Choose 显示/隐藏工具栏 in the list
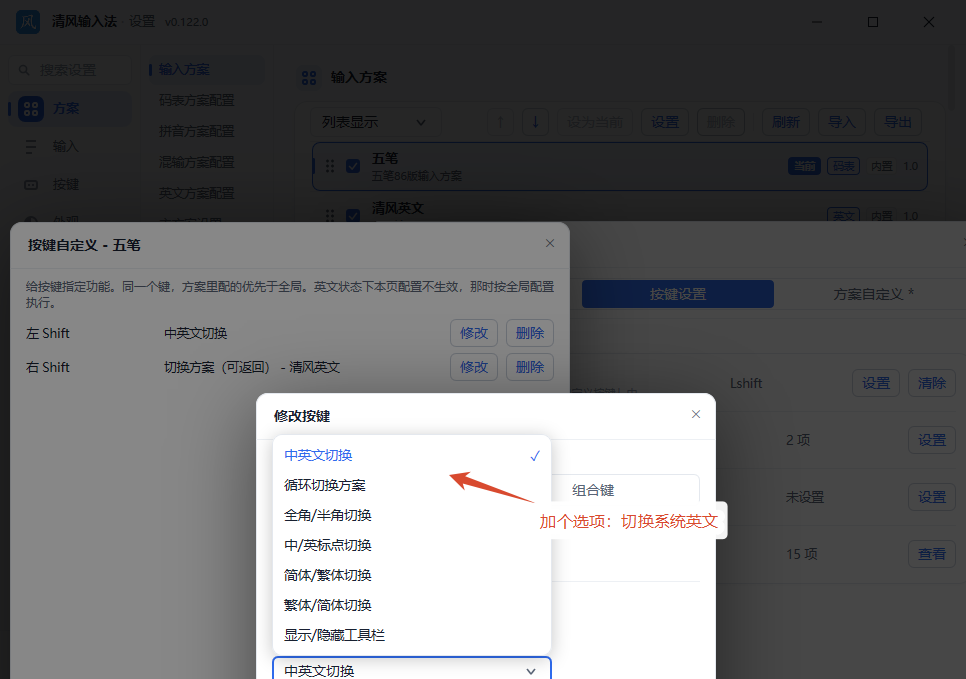 point(412,635)
